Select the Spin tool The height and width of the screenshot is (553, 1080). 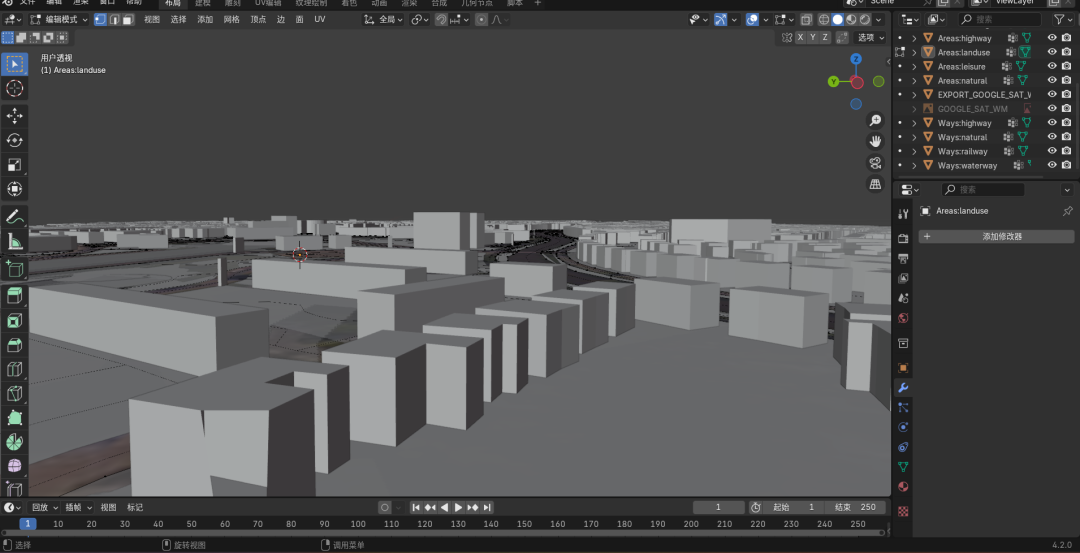(x=14, y=441)
